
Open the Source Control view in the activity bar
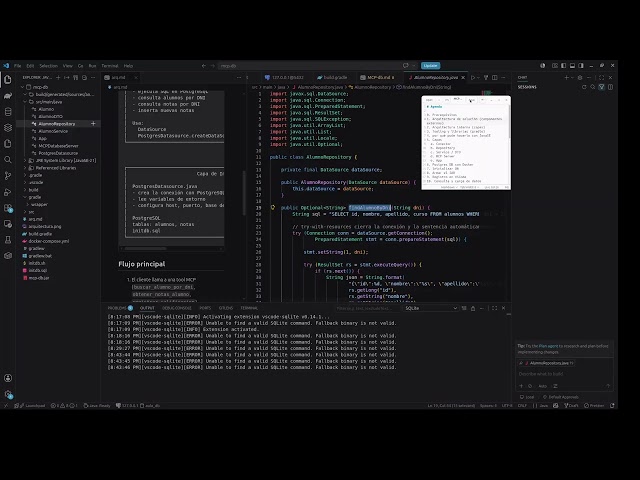pos(8,176)
